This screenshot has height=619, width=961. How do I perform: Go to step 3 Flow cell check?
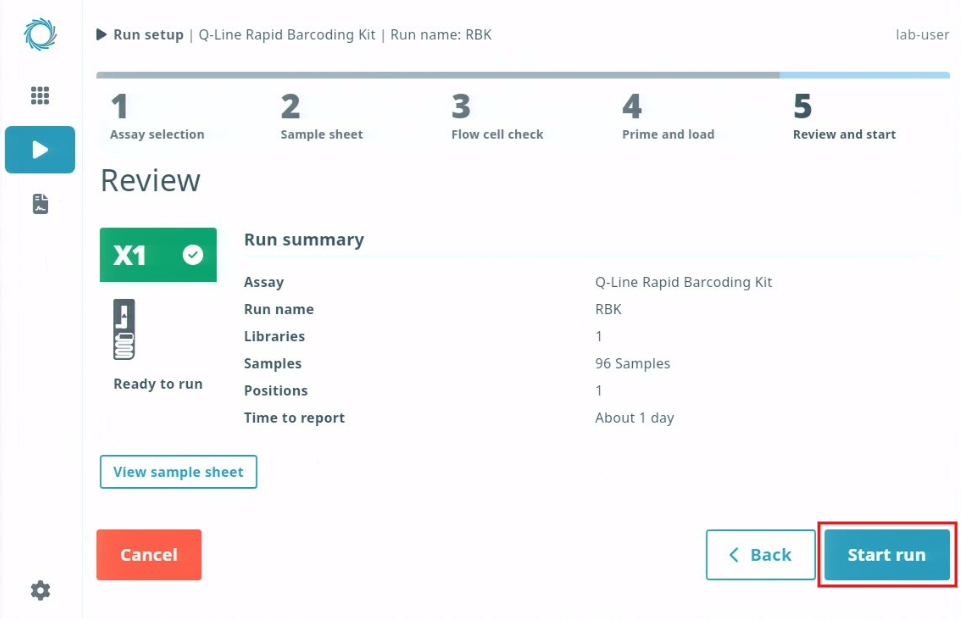[x=497, y=117]
